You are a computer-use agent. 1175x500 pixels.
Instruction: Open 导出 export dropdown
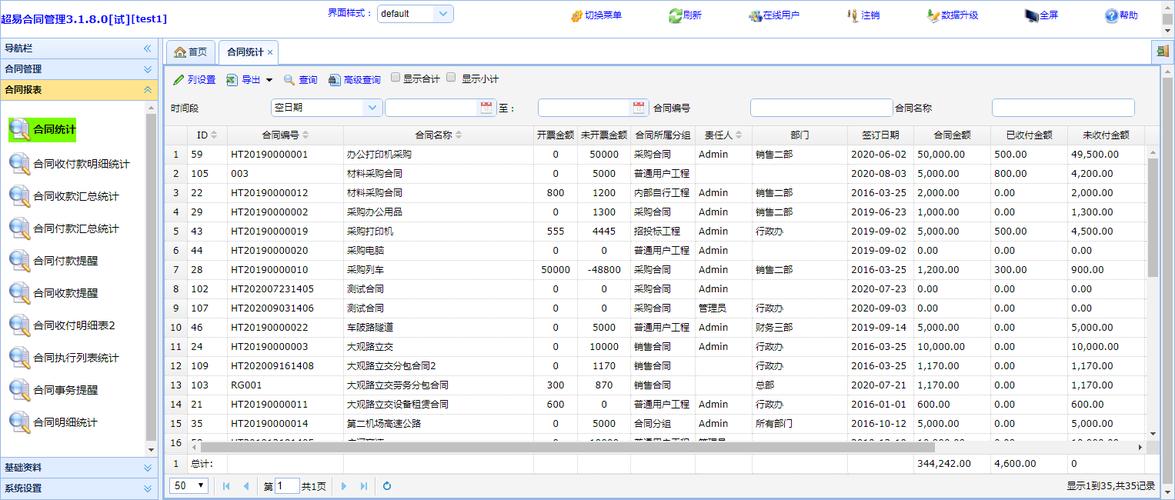click(250, 79)
